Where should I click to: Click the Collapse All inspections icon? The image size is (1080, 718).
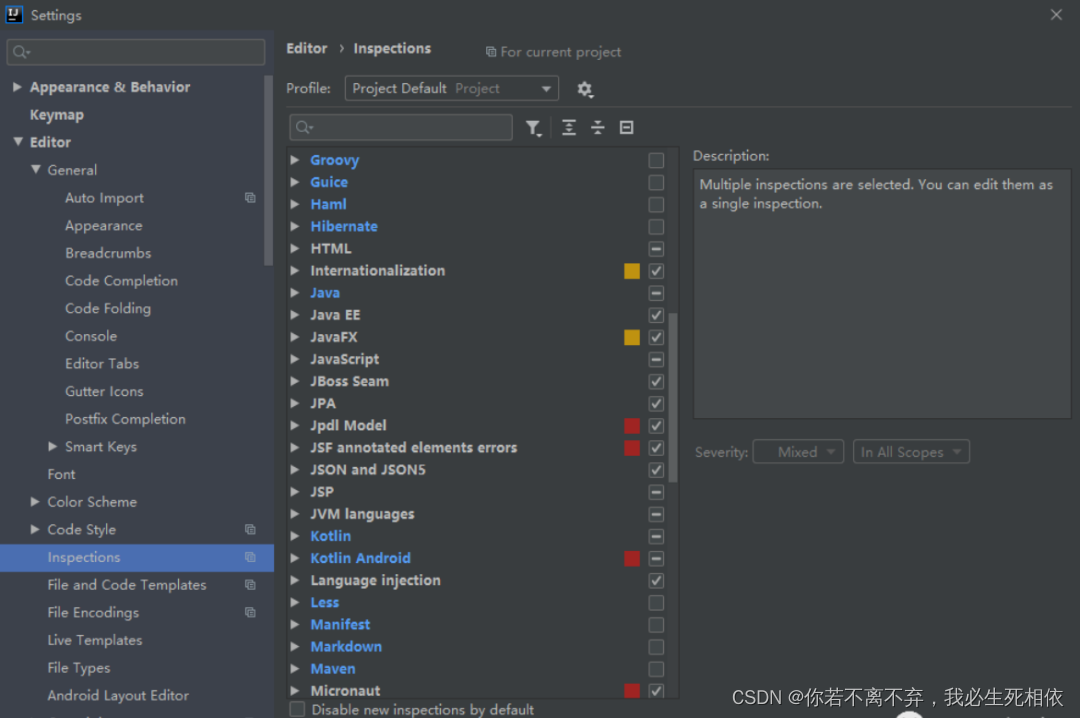tap(597, 127)
